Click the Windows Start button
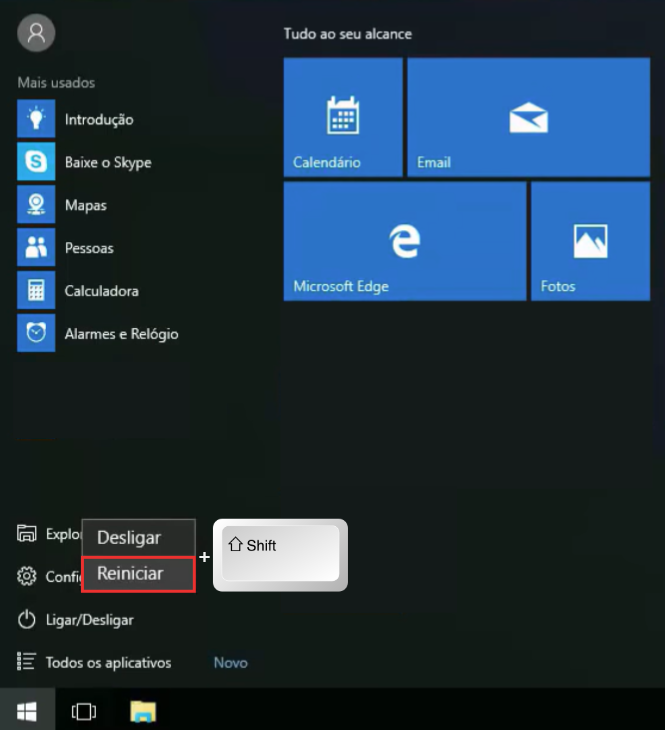665x730 pixels. click(27, 711)
